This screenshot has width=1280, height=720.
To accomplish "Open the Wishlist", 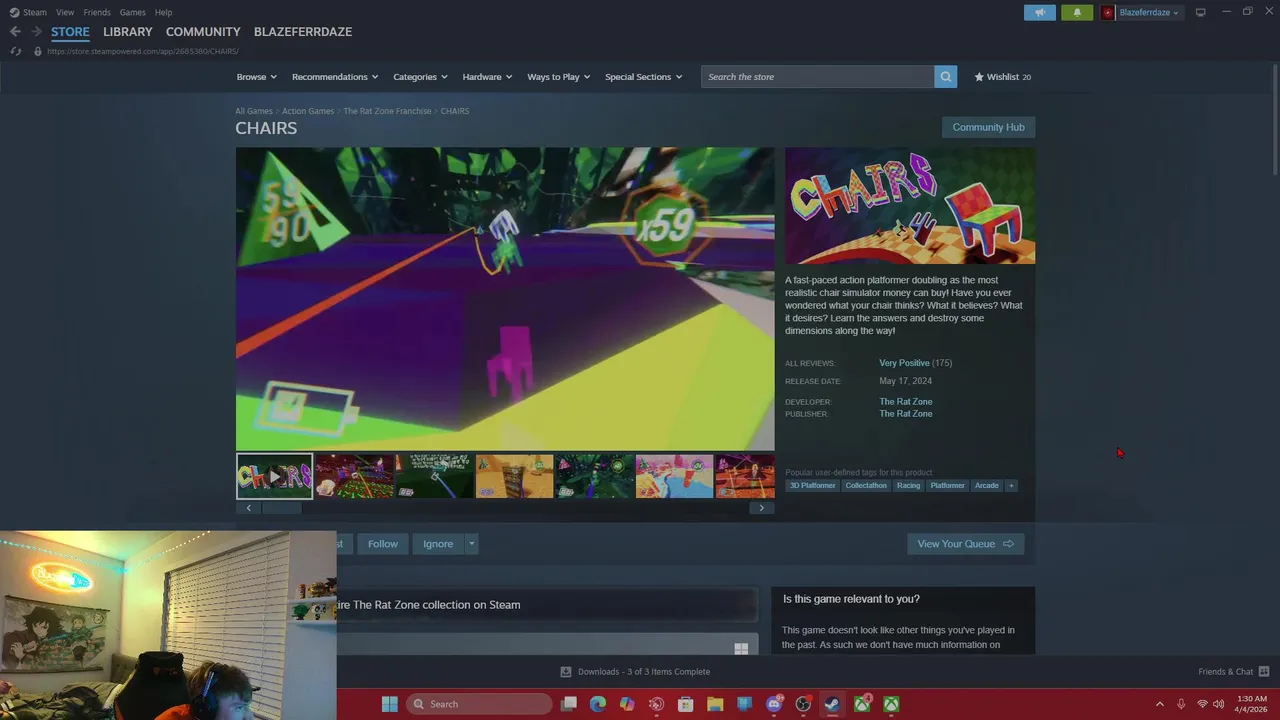I will coord(1002,77).
